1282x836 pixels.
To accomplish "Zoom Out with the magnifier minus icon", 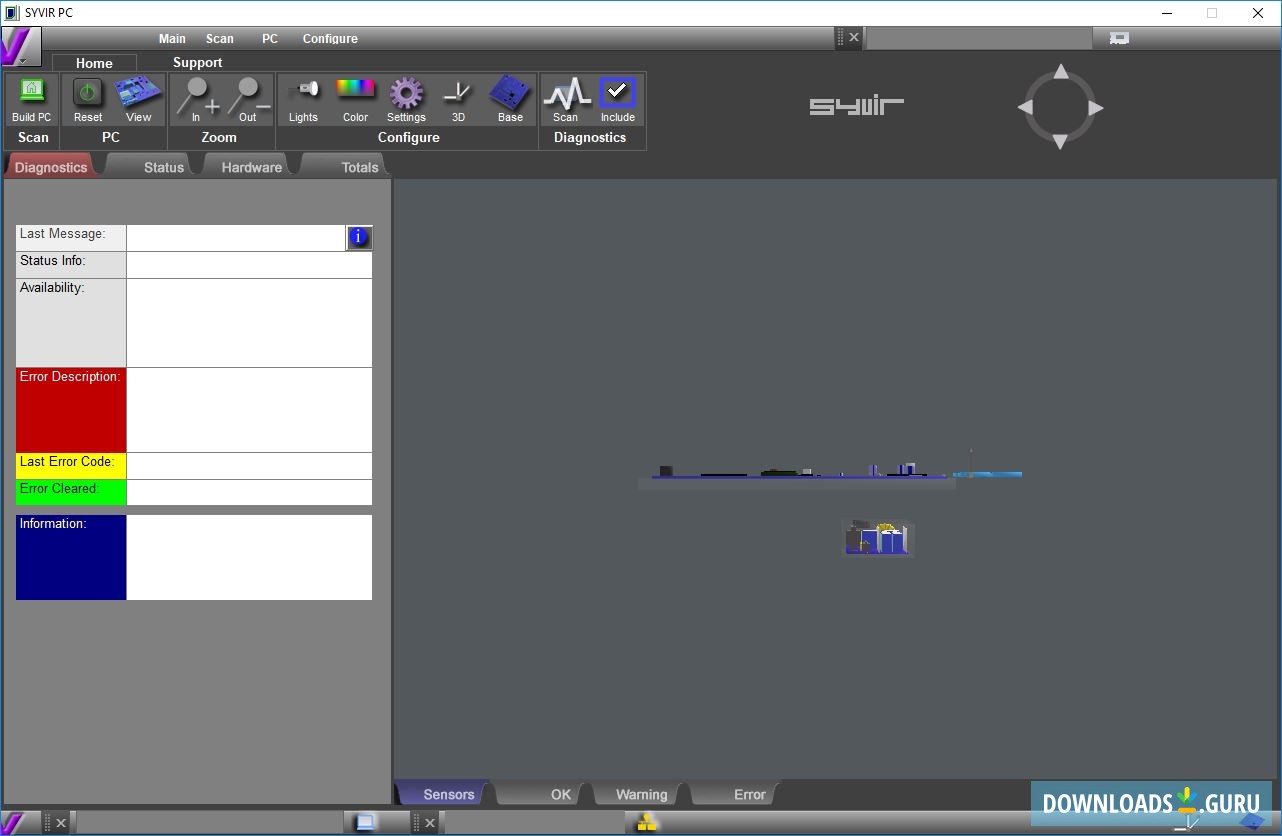I will click(x=247, y=99).
